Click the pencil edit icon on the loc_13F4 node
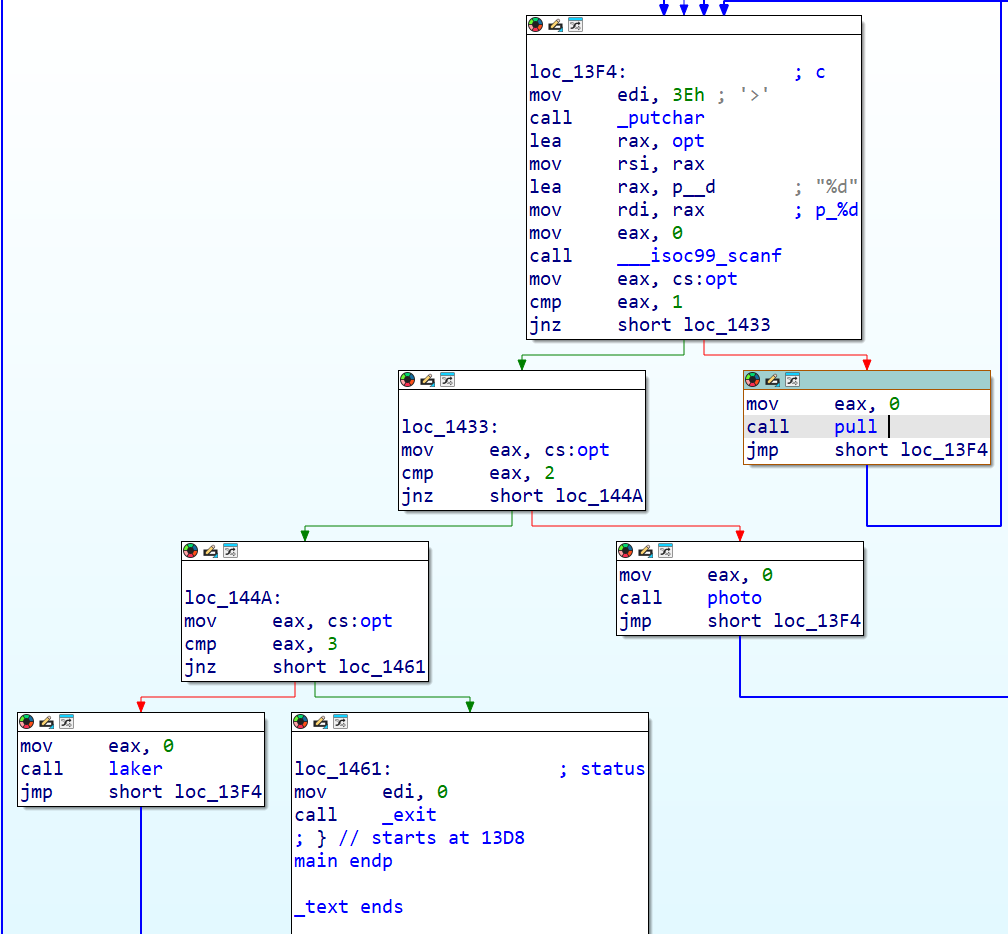The image size is (1008, 934). 555,25
